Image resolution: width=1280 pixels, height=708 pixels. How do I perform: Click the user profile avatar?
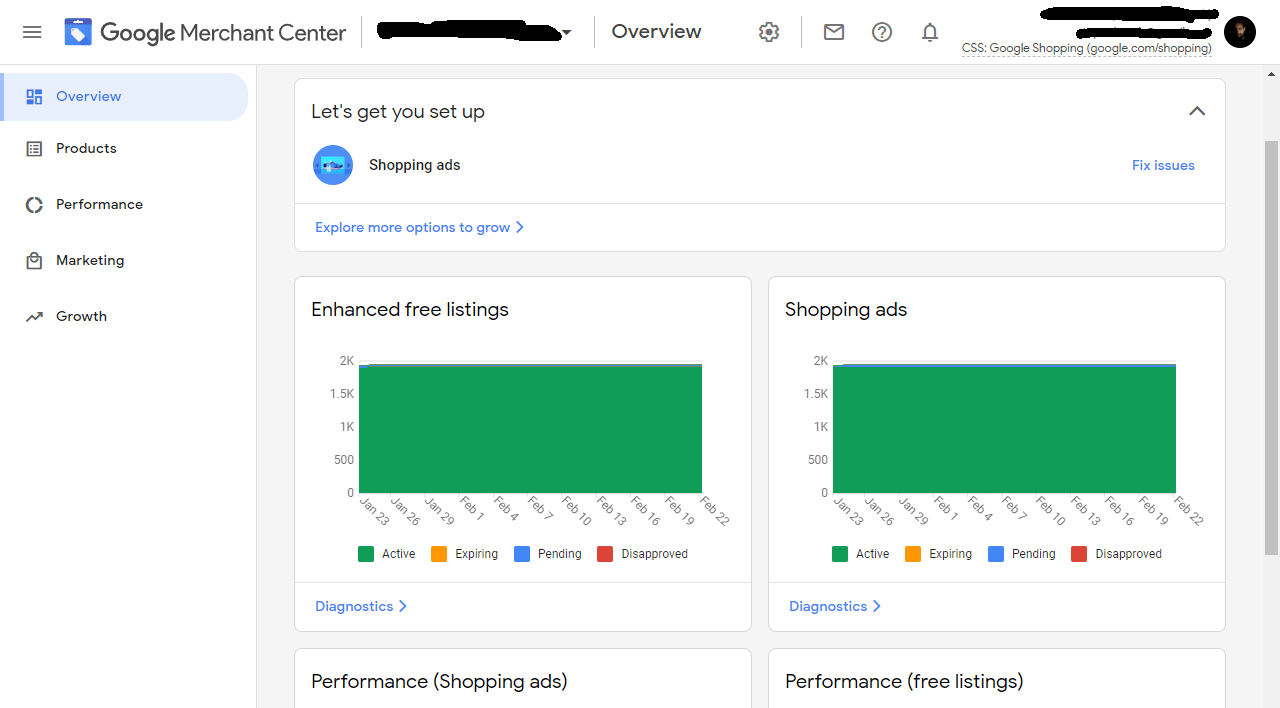click(1240, 32)
